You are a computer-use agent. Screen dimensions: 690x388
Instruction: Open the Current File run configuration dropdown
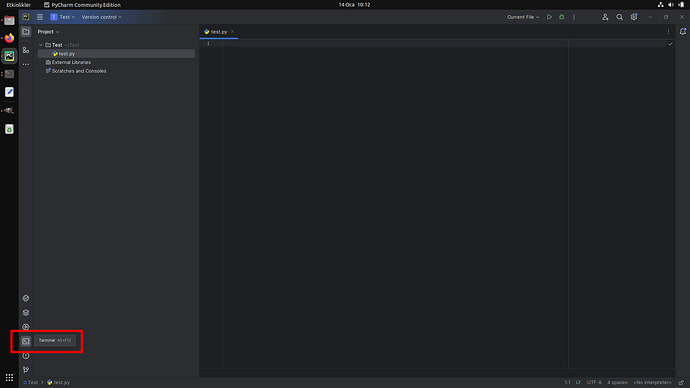523,17
